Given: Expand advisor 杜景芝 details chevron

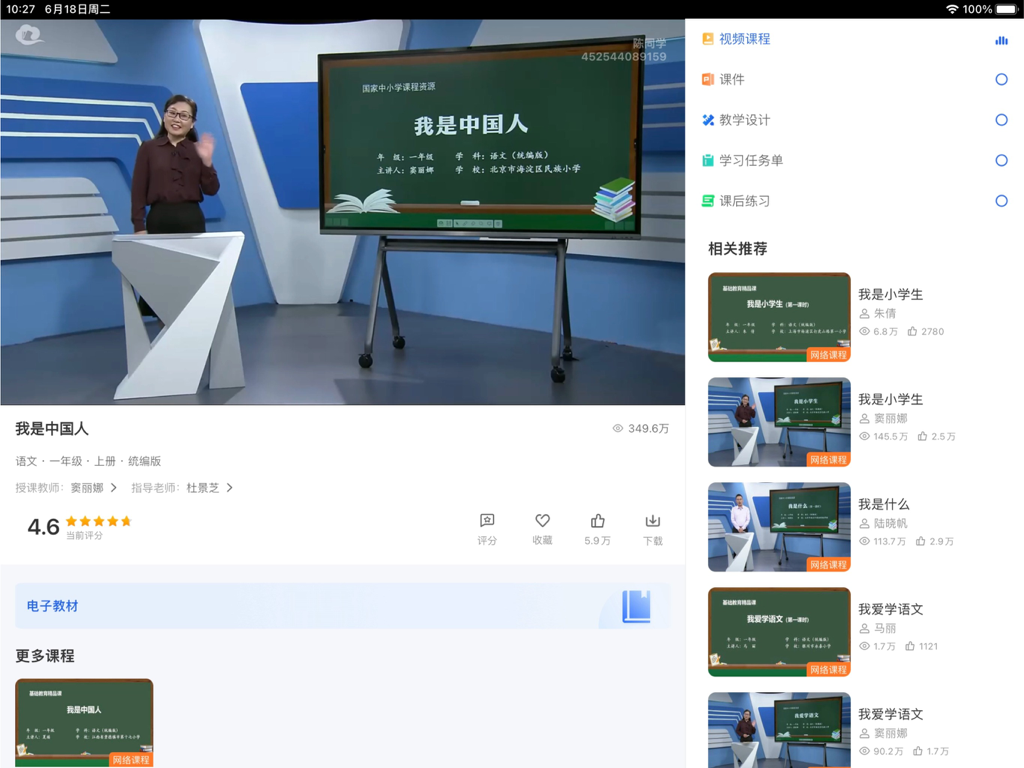Looking at the screenshot, I should click(230, 488).
